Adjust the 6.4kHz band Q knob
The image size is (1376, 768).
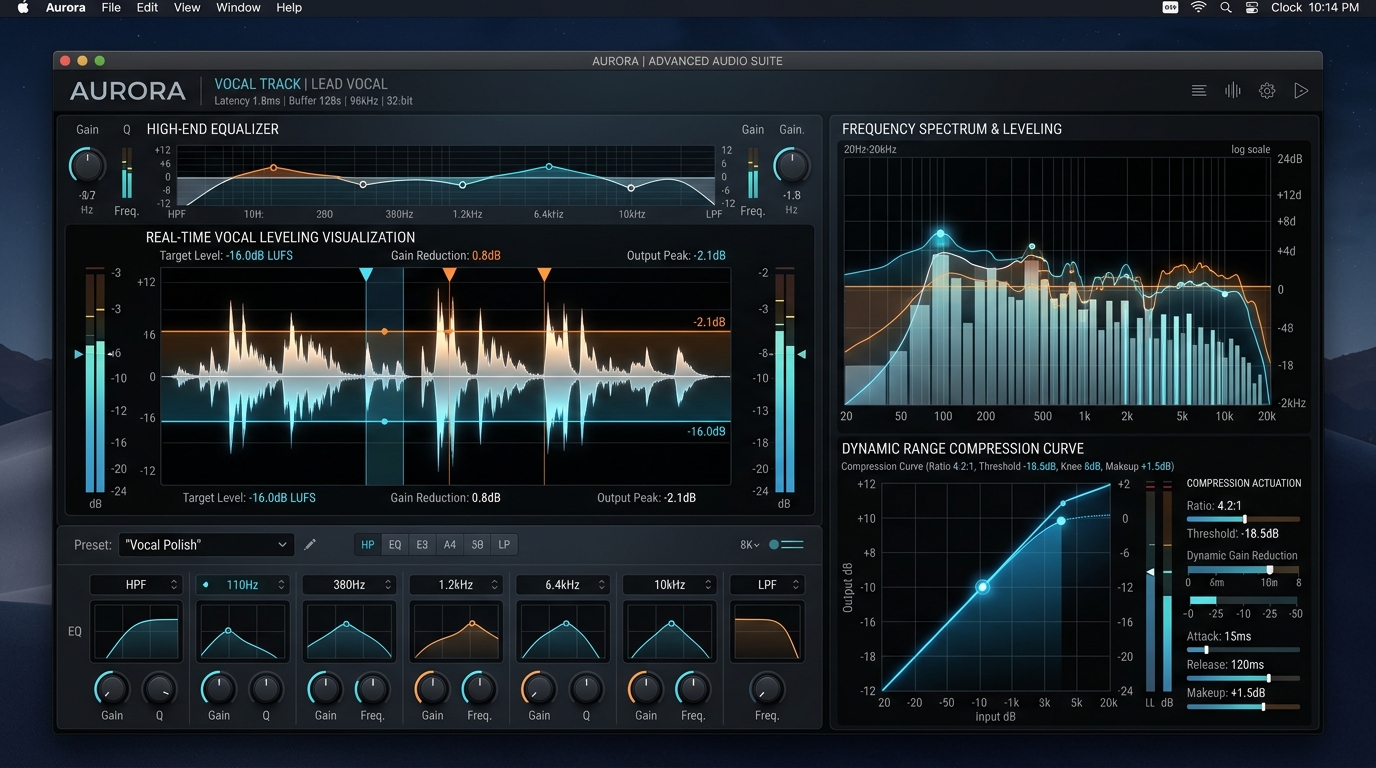586,688
